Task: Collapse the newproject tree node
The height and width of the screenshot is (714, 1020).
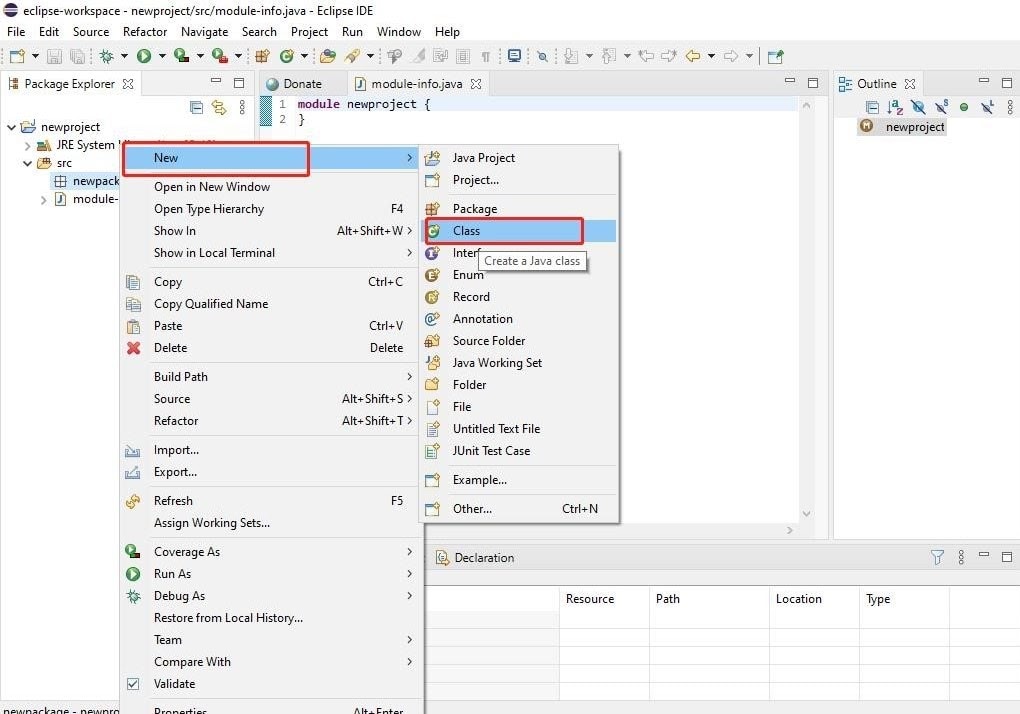Action: click(x=12, y=127)
